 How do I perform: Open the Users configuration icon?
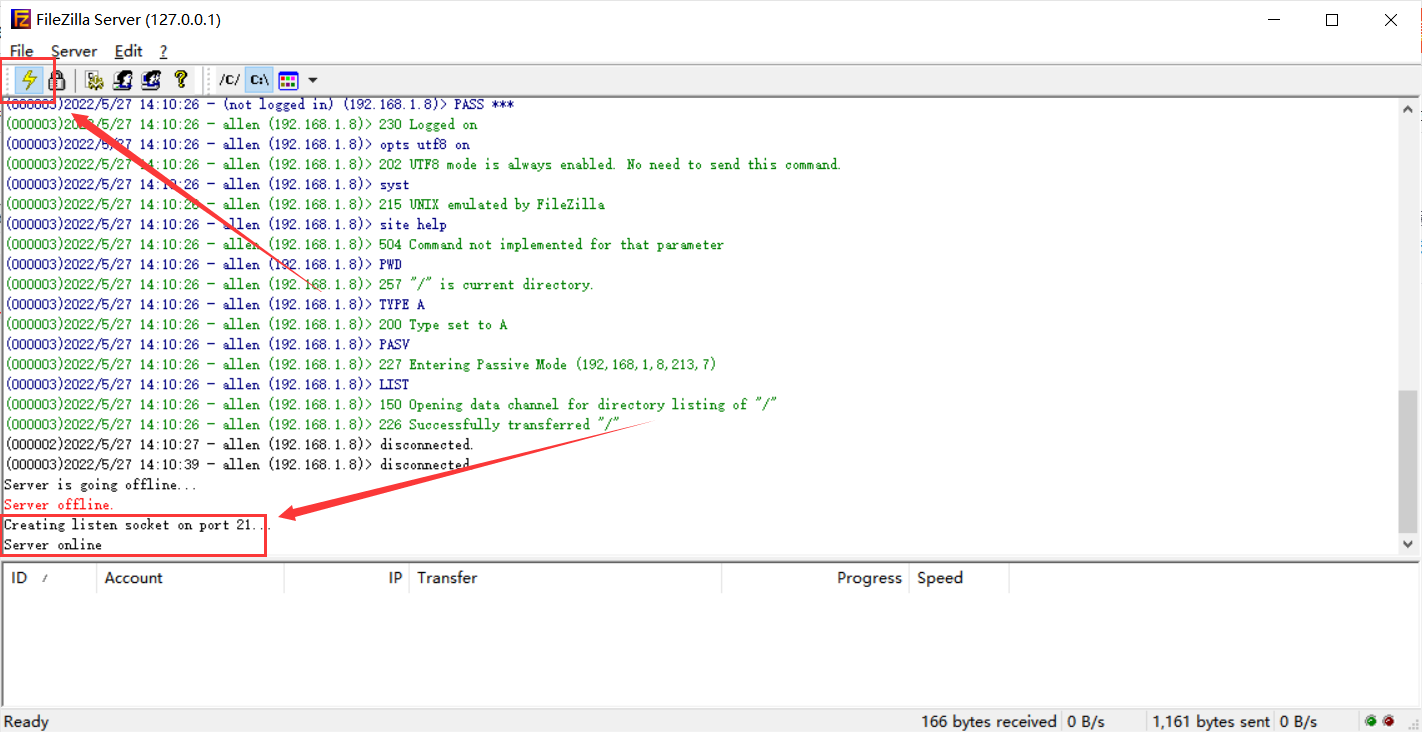(123, 80)
